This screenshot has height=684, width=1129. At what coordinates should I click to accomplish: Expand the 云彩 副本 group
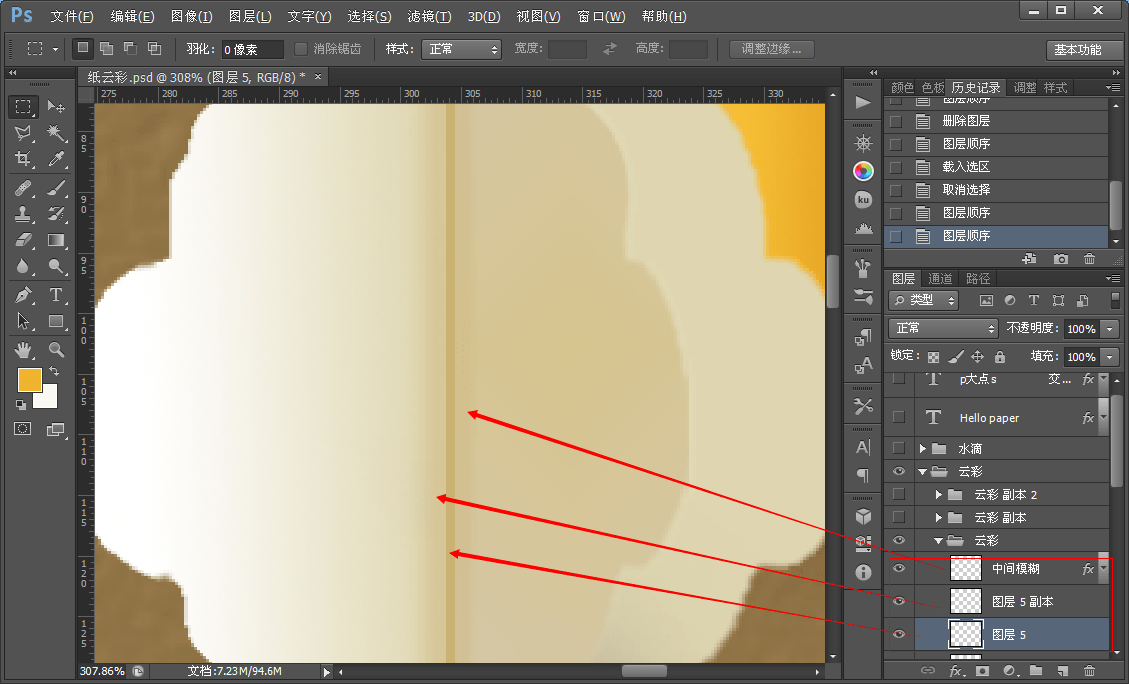tap(938, 518)
